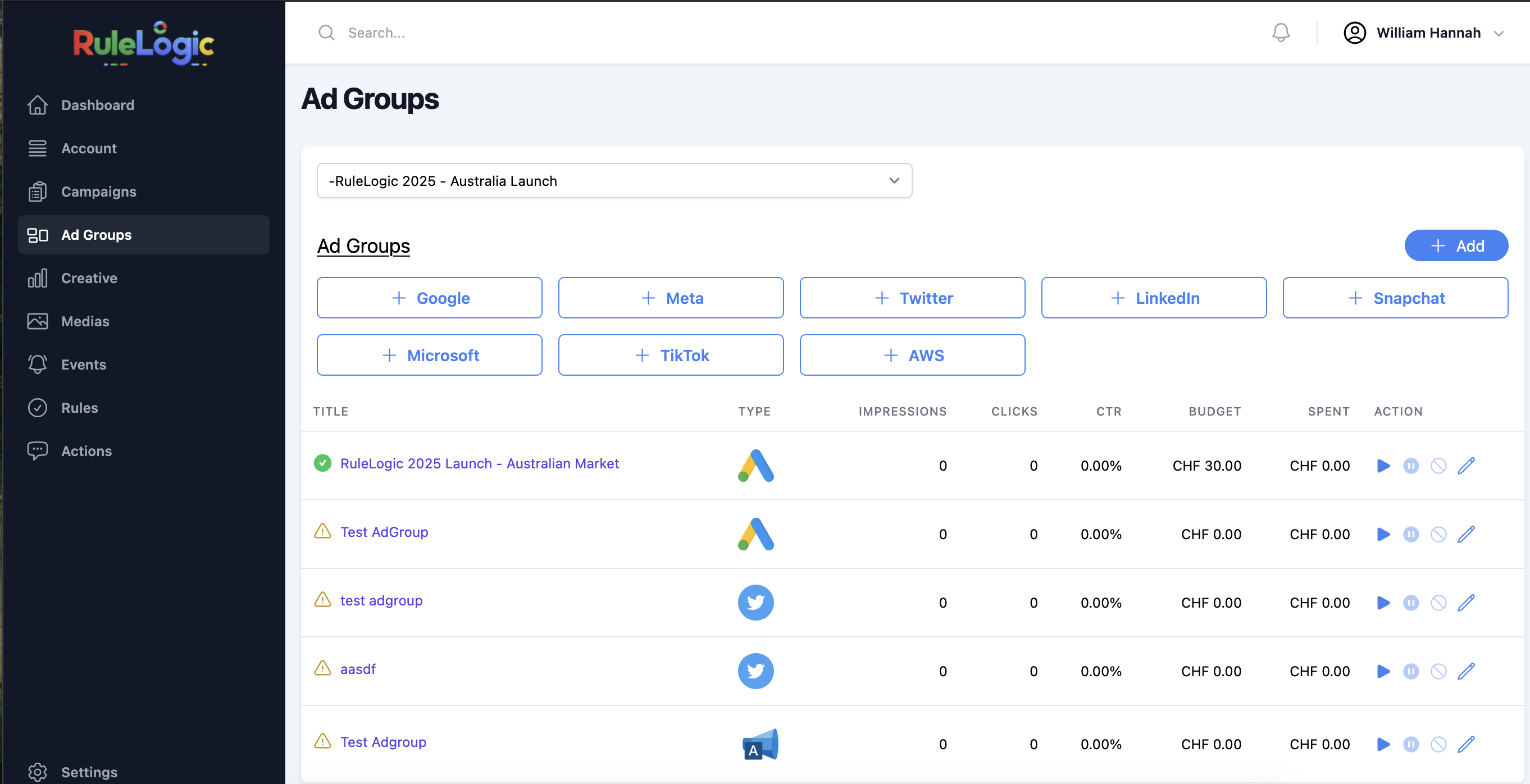Open the 'test adgroup' link
Screen dimensions: 1530x784
381,600
